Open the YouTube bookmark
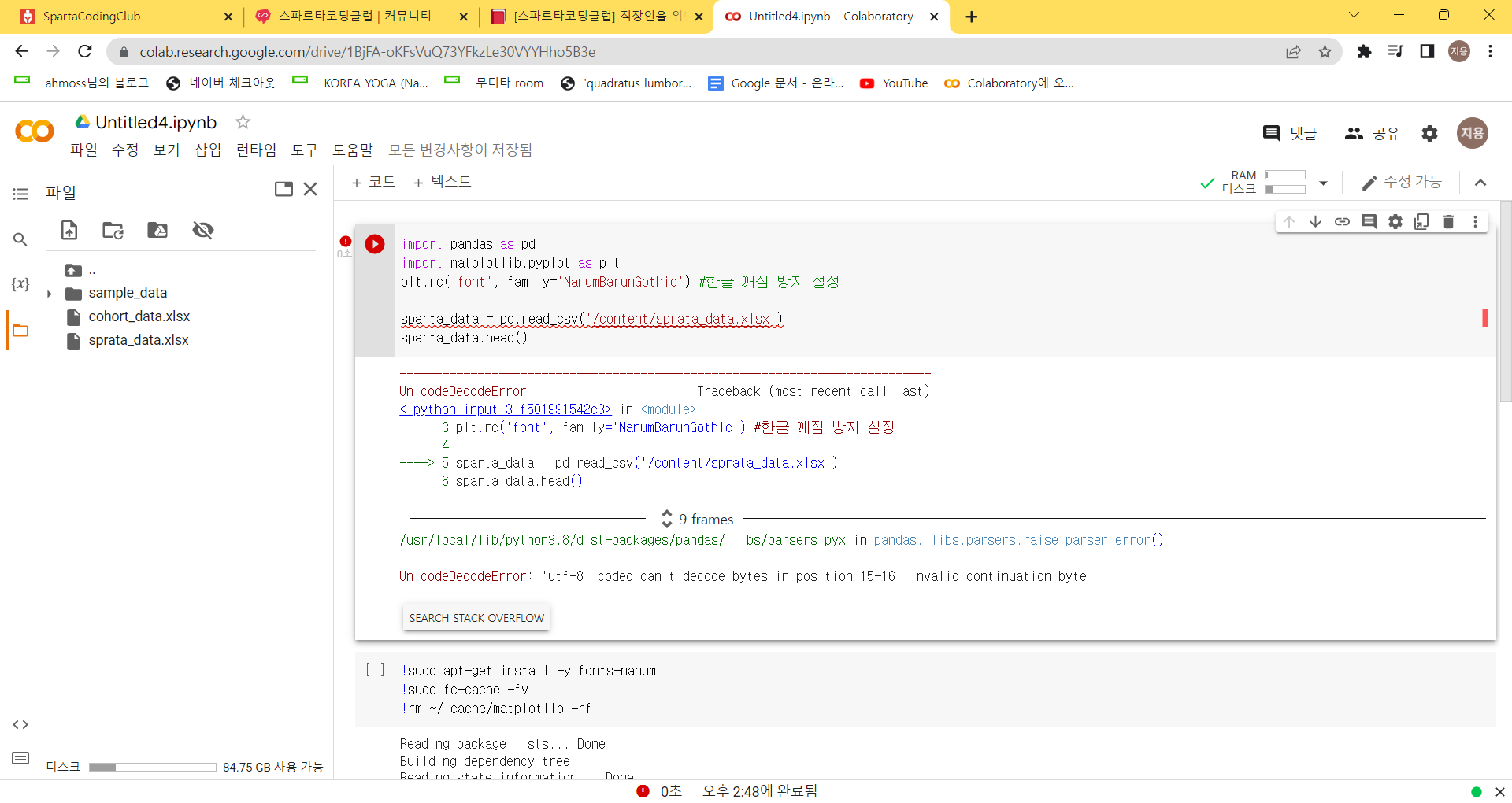Viewport: 1512px width, 803px height. [894, 83]
